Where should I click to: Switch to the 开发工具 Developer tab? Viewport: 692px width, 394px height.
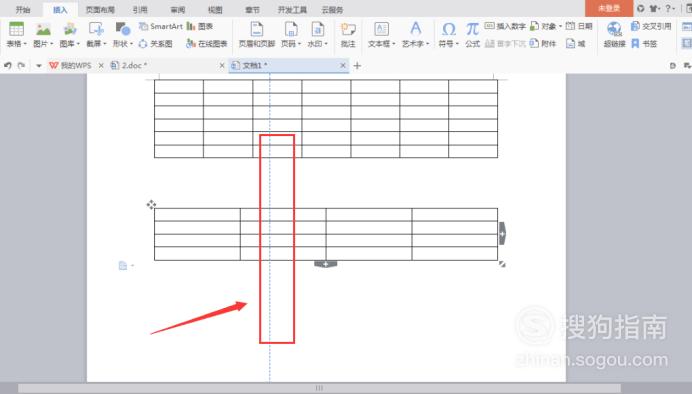click(292, 9)
